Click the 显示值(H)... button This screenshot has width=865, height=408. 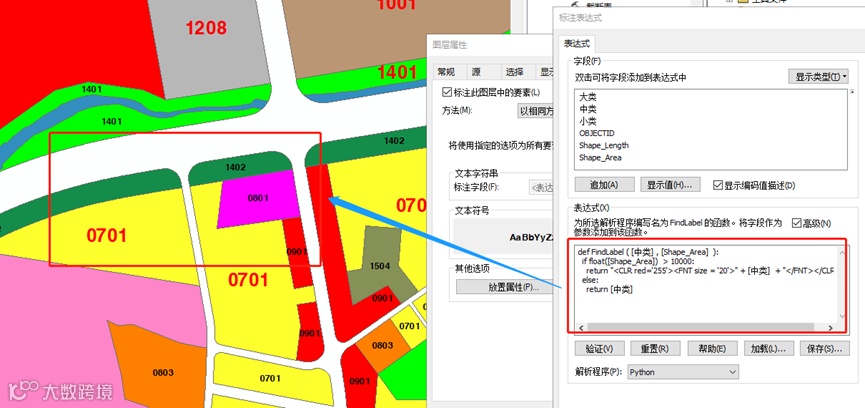tap(670, 184)
